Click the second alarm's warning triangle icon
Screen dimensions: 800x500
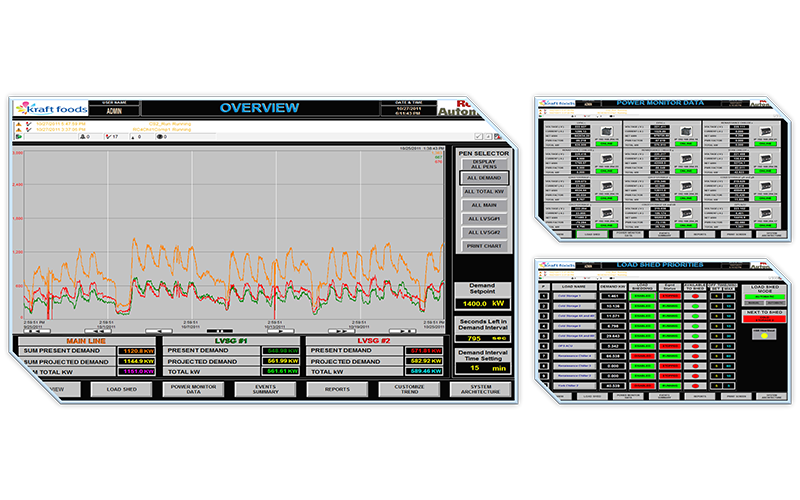click(19, 130)
